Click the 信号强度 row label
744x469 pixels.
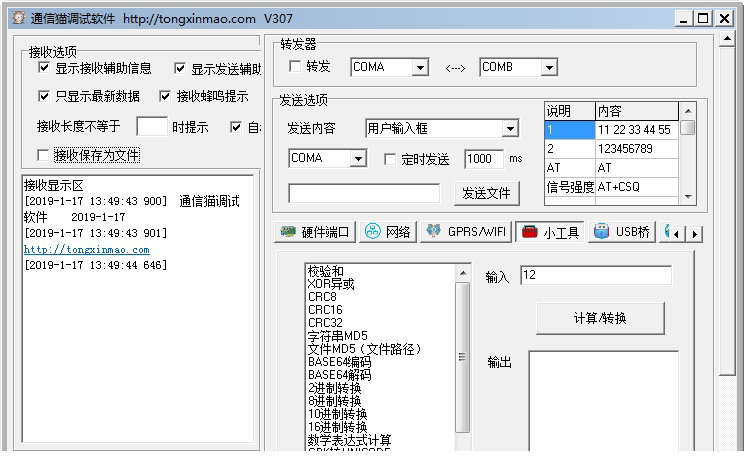pyautogui.click(x=570, y=187)
